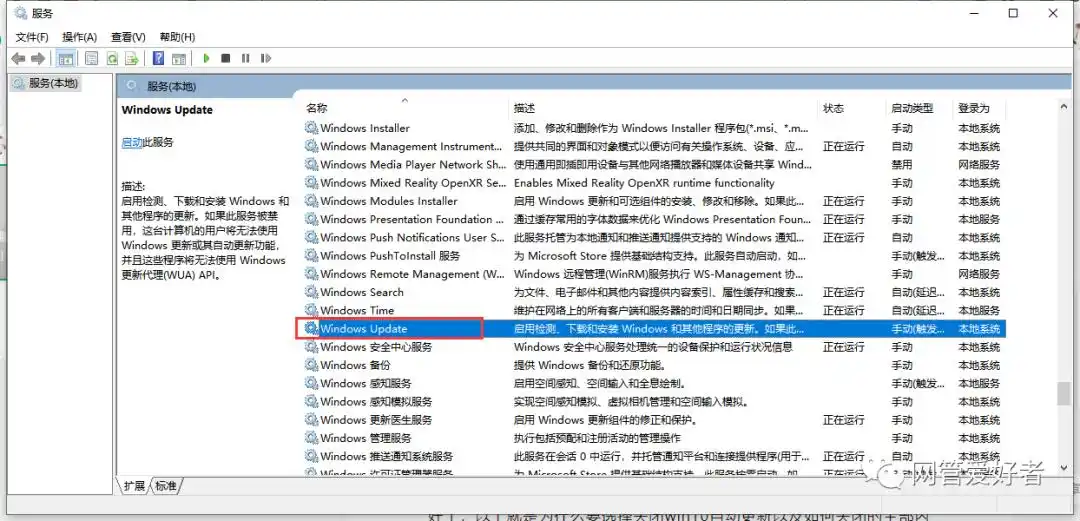Image resolution: width=1080 pixels, height=521 pixels.
Task: Select the Windows 感知服务 row
Action: click(x=654, y=383)
